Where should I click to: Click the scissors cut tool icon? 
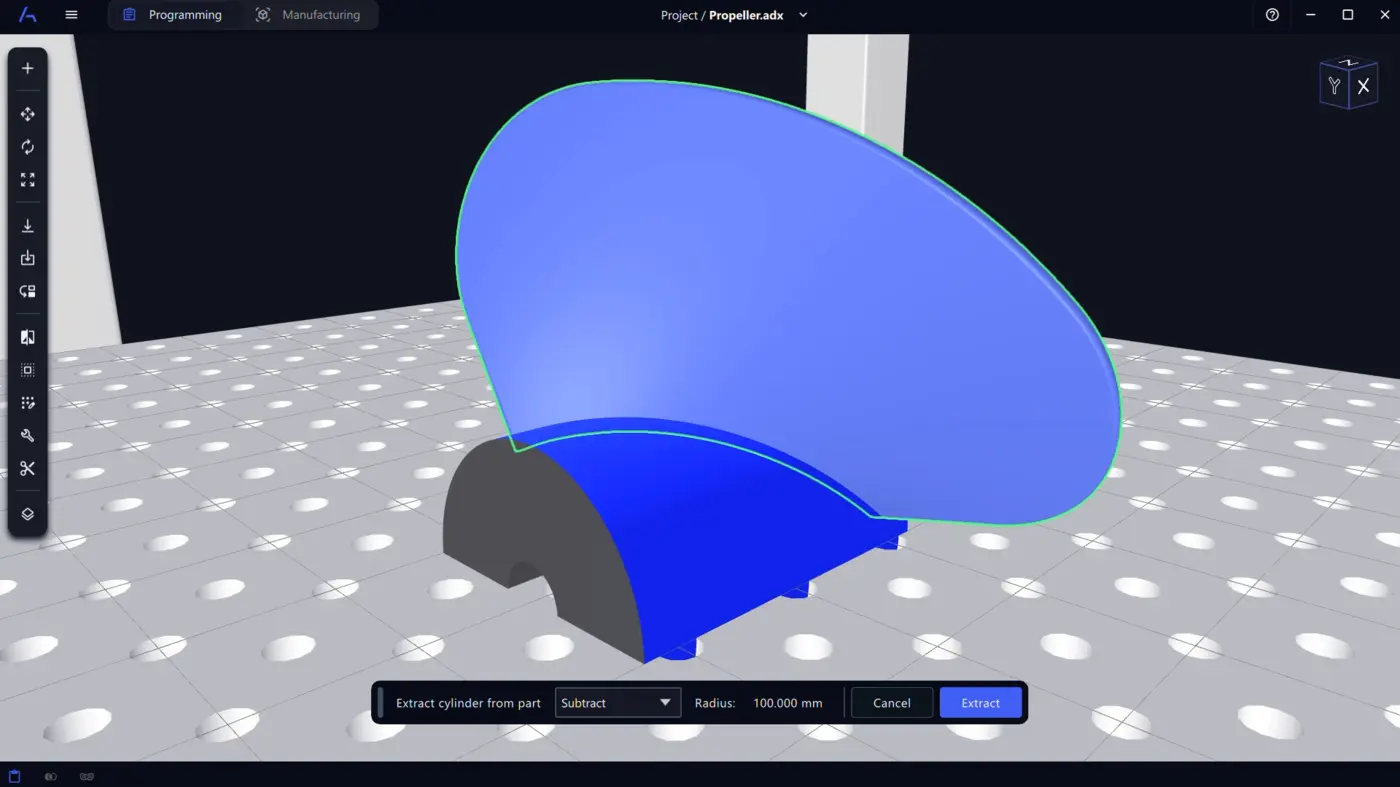pyautogui.click(x=28, y=468)
